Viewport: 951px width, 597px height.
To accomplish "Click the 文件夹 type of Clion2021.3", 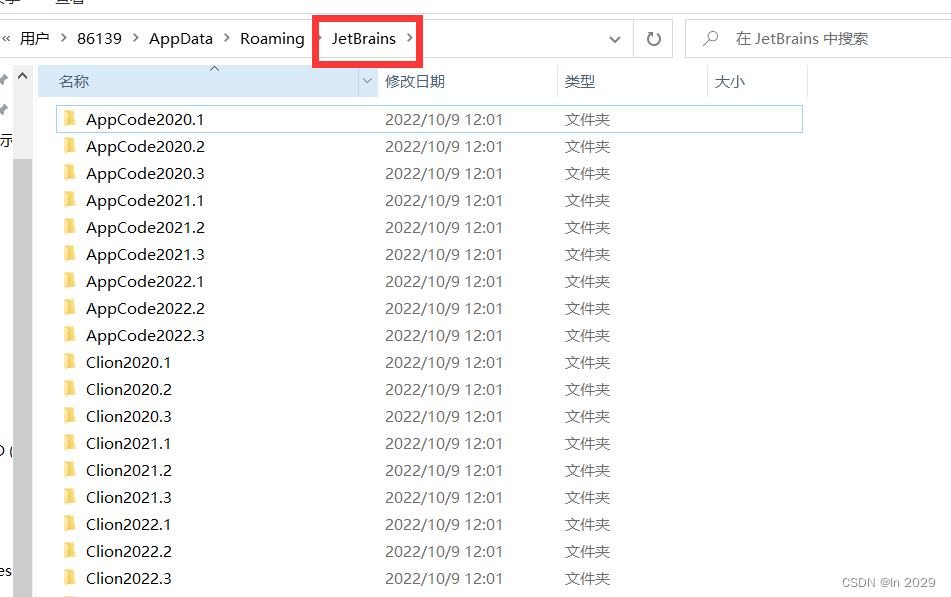I will point(587,498).
